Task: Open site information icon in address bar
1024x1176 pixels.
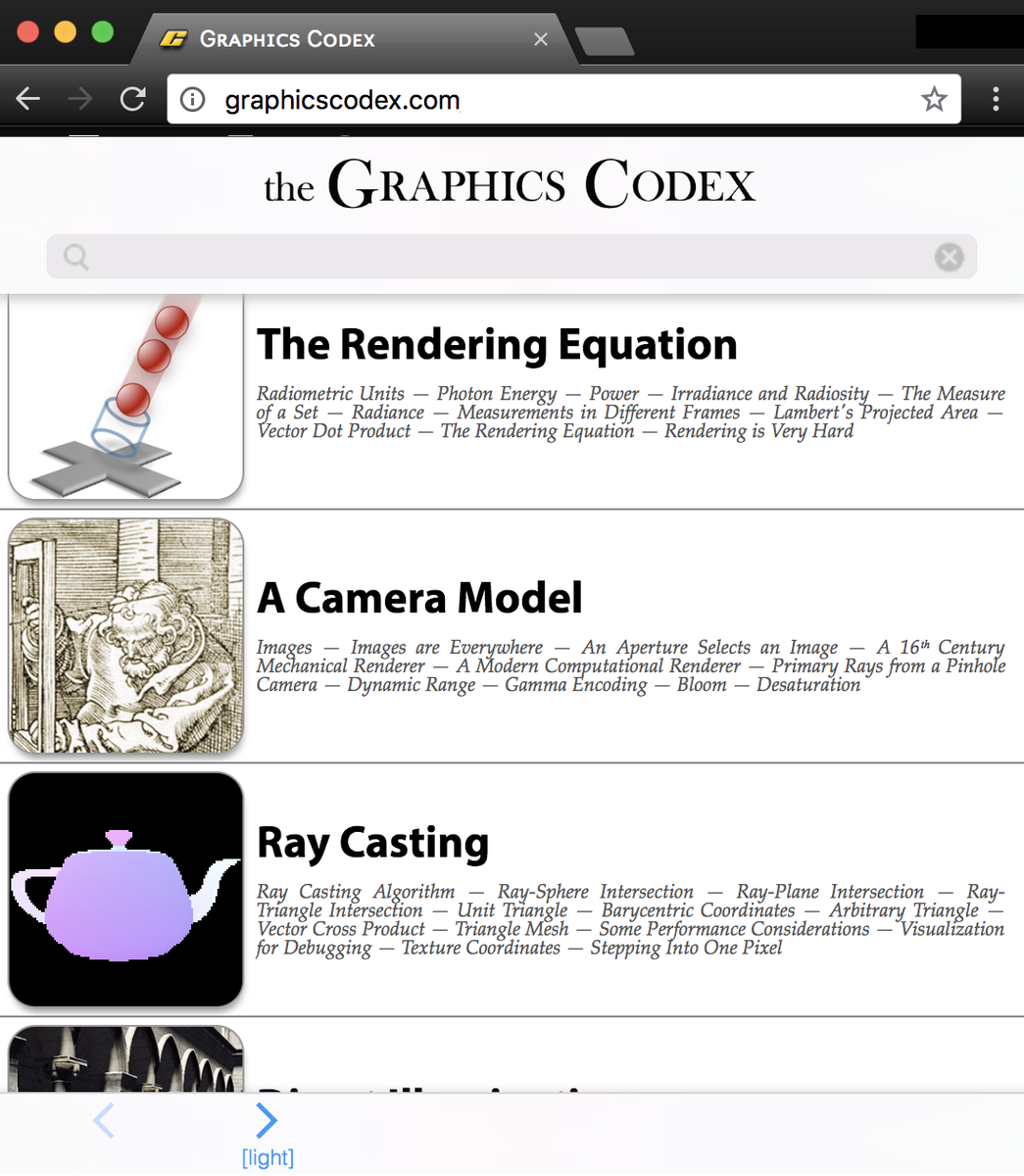Action: pyautogui.click(x=193, y=100)
